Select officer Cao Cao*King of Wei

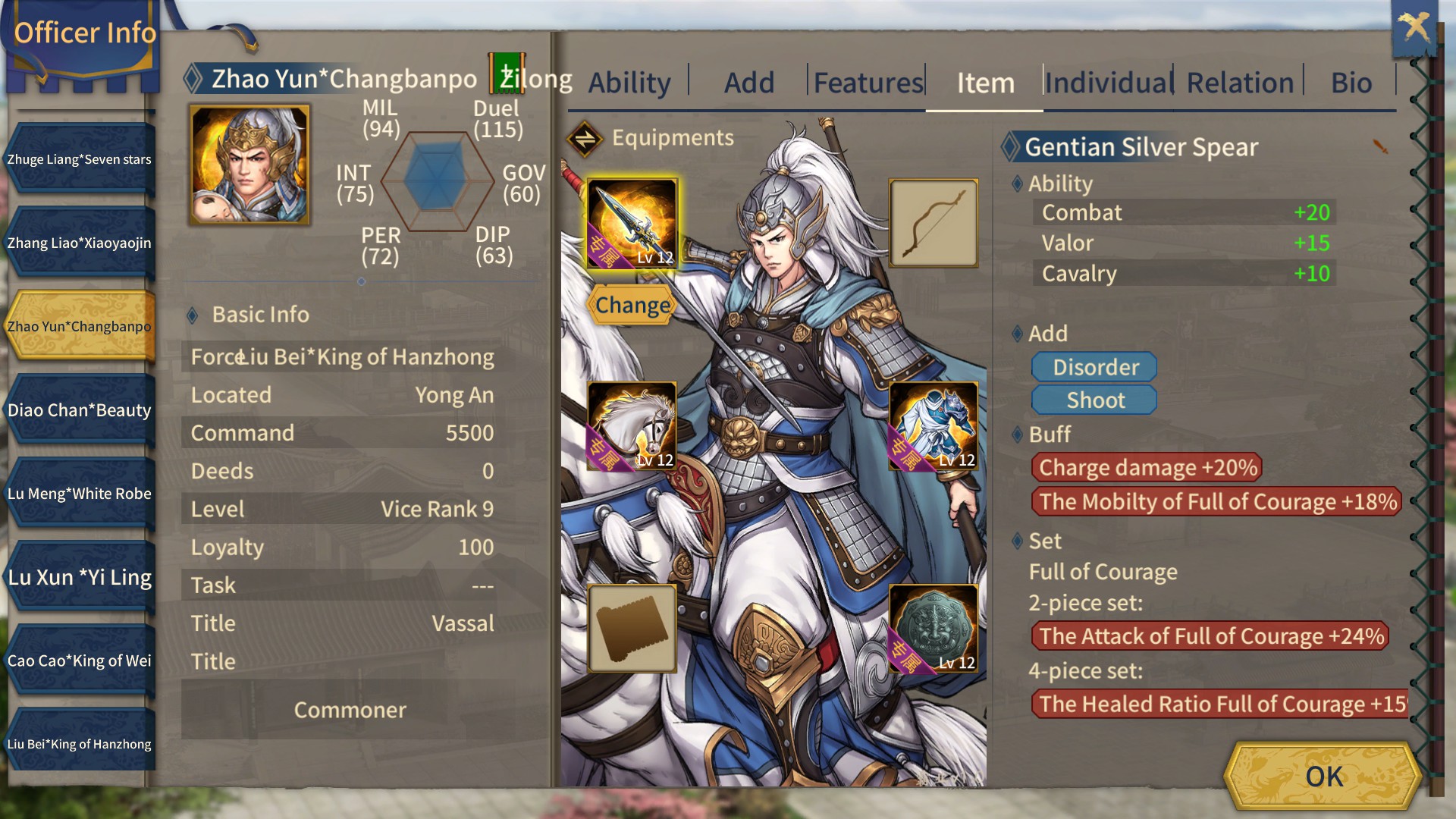pyautogui.click(x=80, y=661)
